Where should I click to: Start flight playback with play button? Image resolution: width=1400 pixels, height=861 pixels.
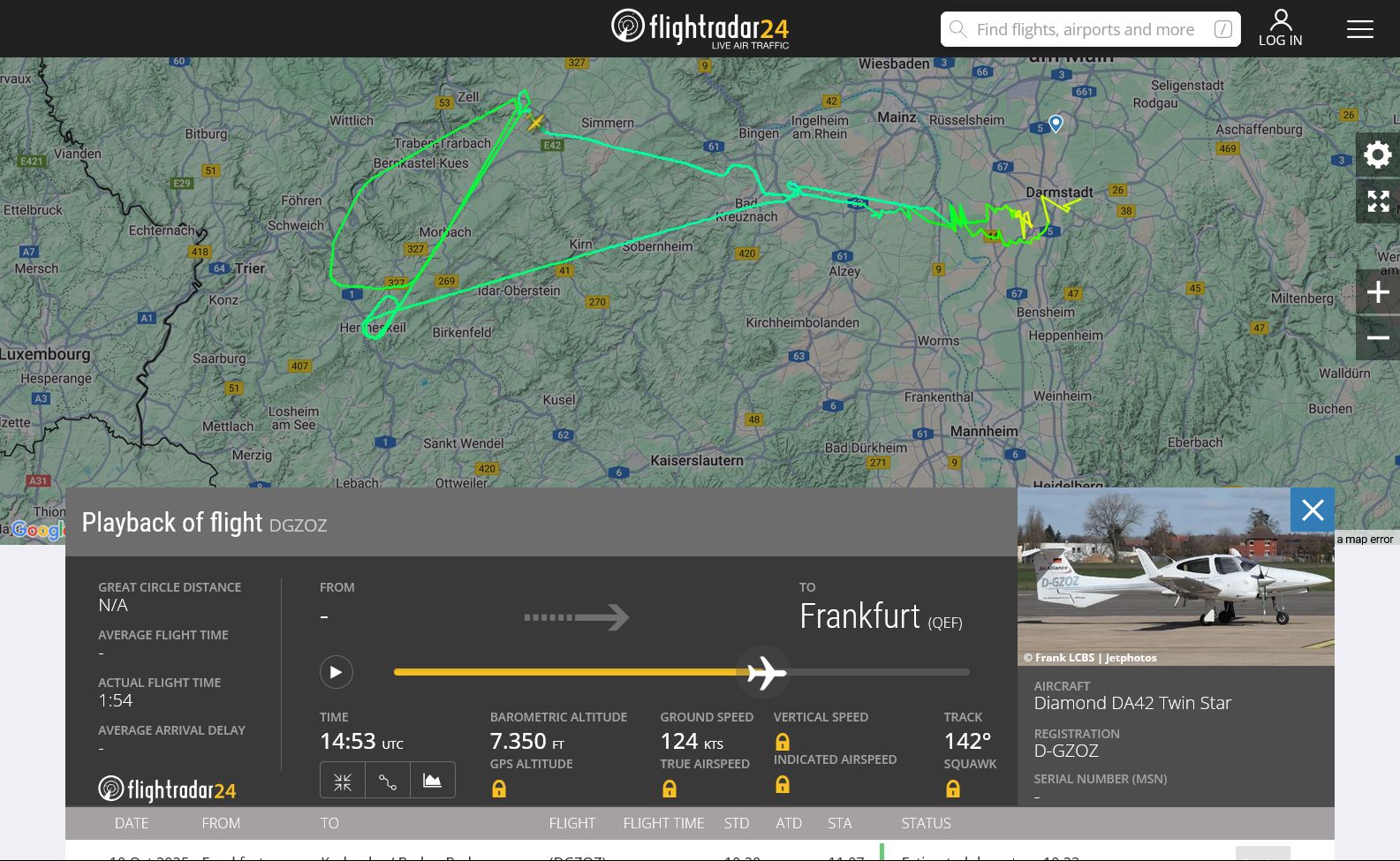(x=336, y=672)
